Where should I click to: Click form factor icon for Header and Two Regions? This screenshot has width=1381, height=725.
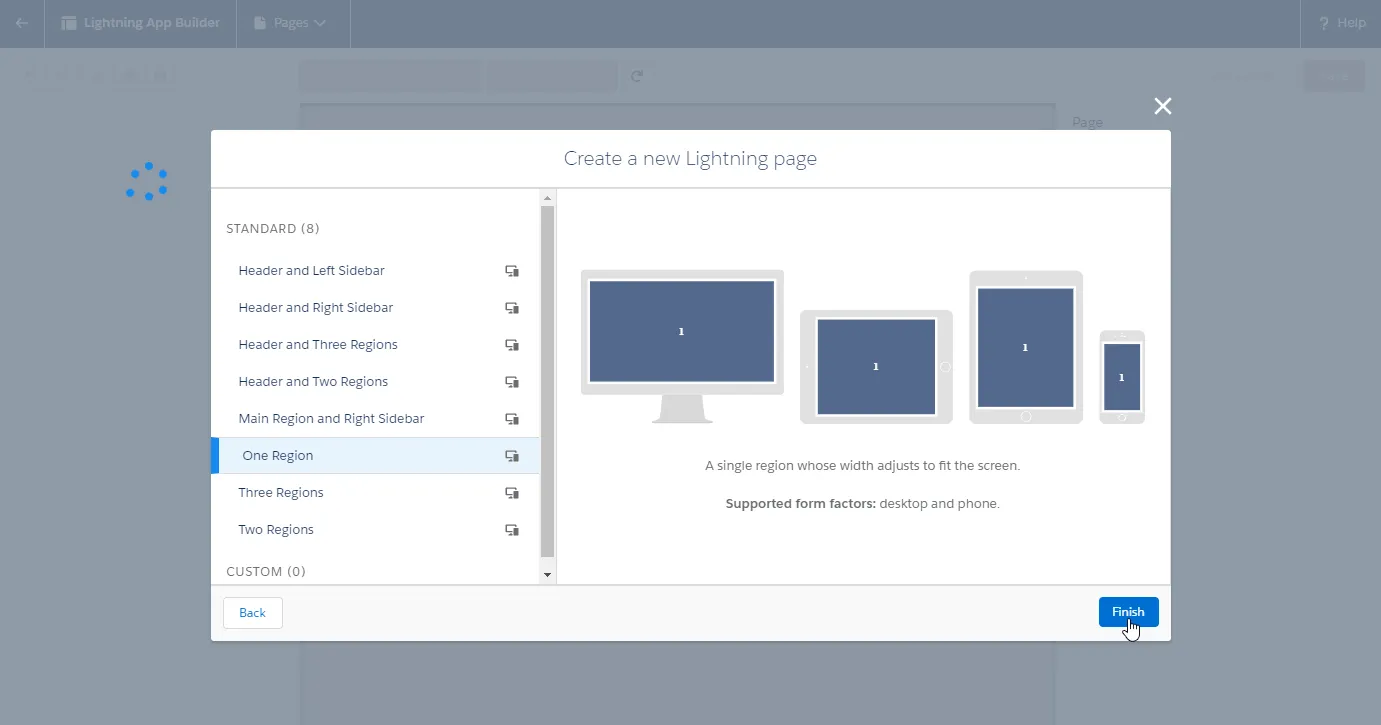point(512,382)
